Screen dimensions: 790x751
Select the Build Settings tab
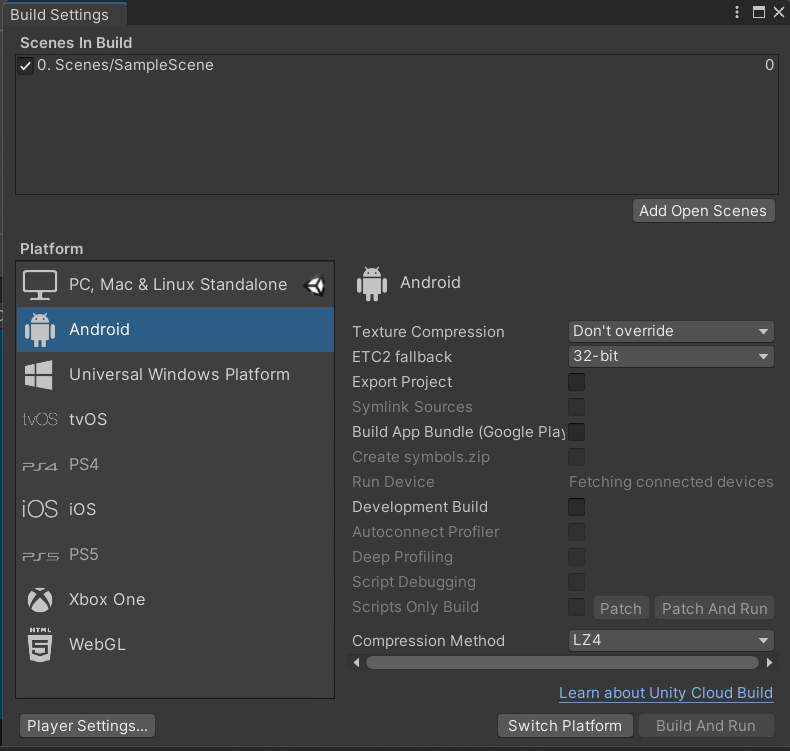(64, 15)
